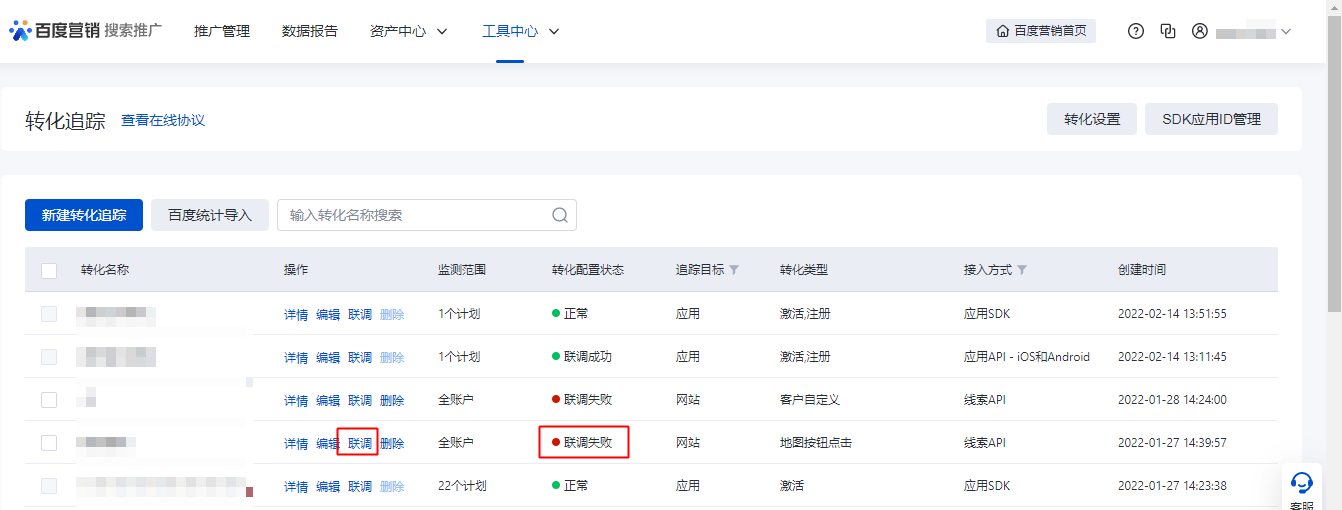Open the 数据报告 menu

[x=310, y=31]
